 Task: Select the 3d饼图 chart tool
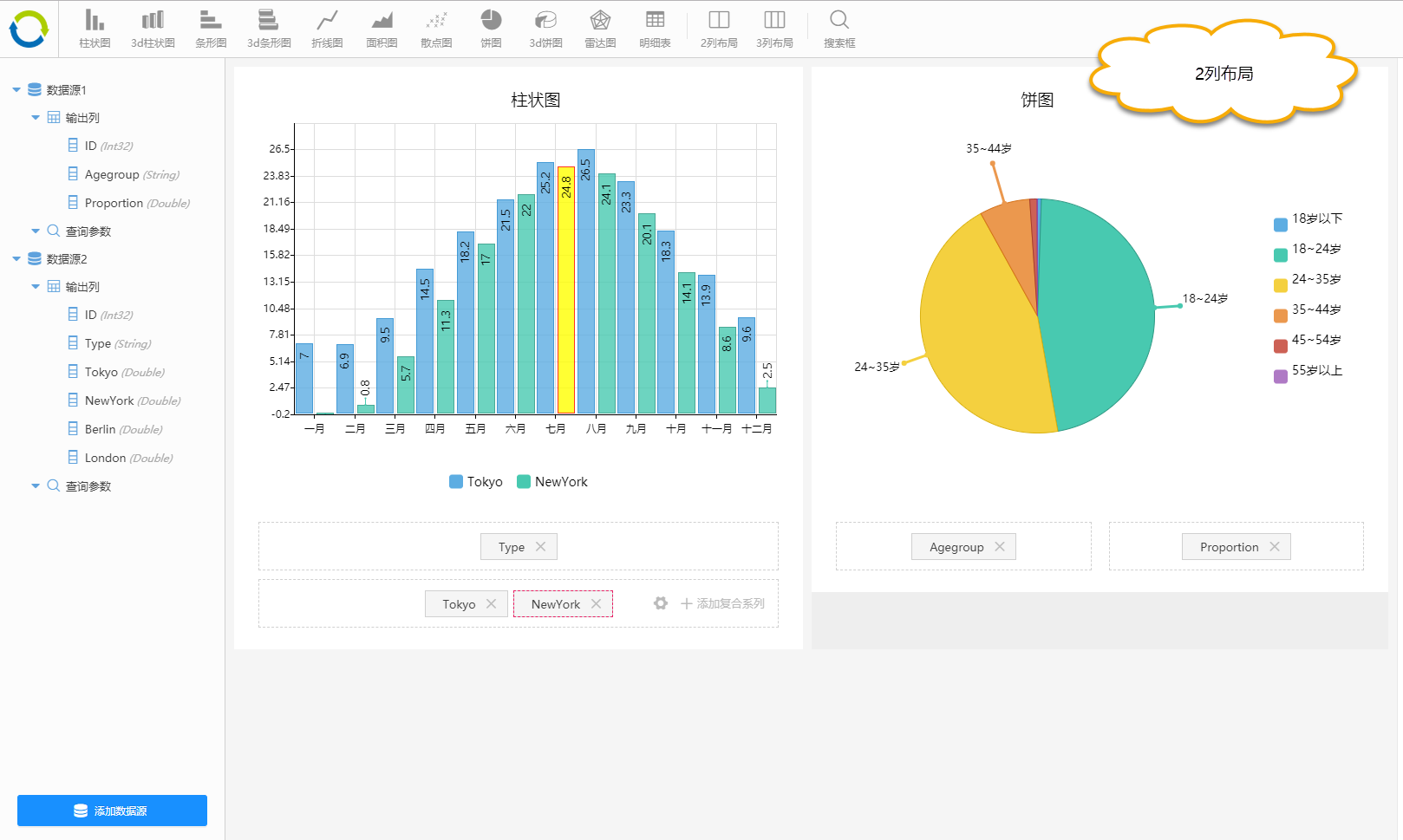545,29
